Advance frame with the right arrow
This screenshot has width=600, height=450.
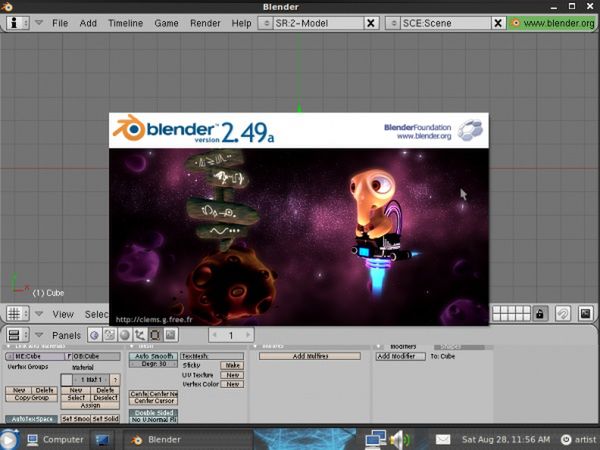248,335
